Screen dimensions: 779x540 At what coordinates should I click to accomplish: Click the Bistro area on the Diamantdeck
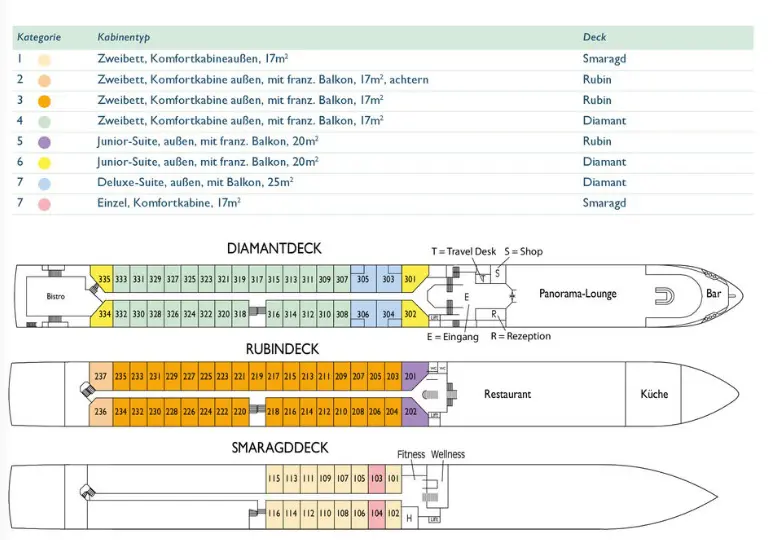click(56, 296)
